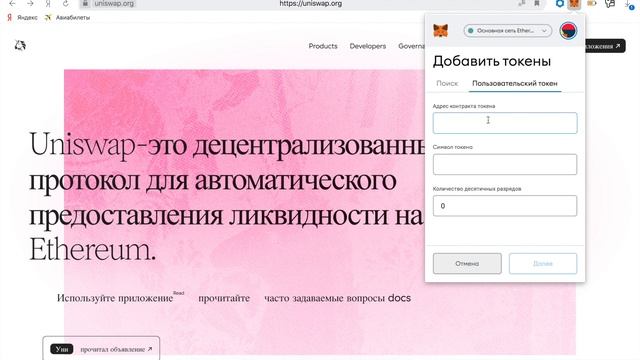
Task: Focus the Символ токена field
Action: [505, 164]
